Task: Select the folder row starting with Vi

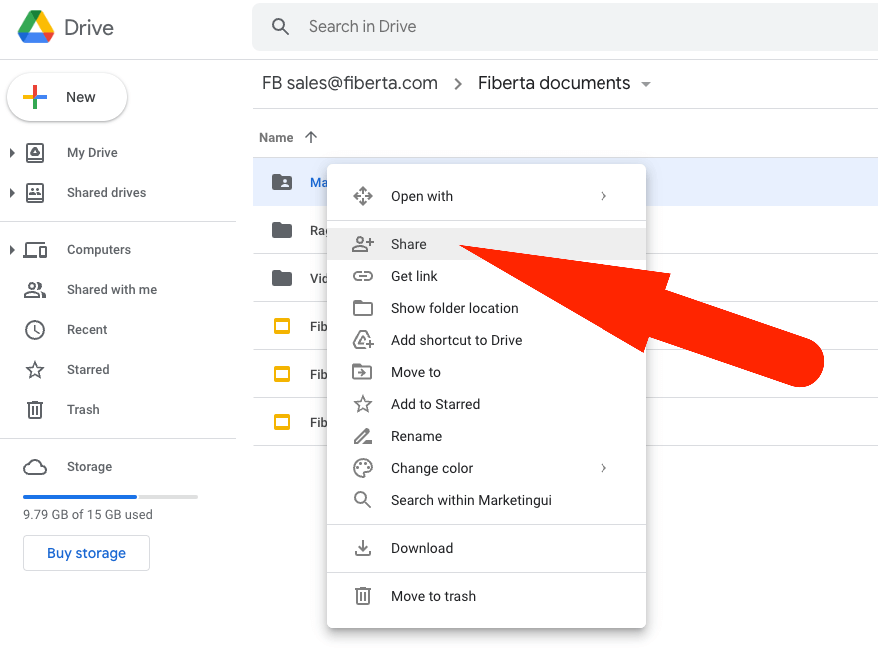Action: [290, 278]
